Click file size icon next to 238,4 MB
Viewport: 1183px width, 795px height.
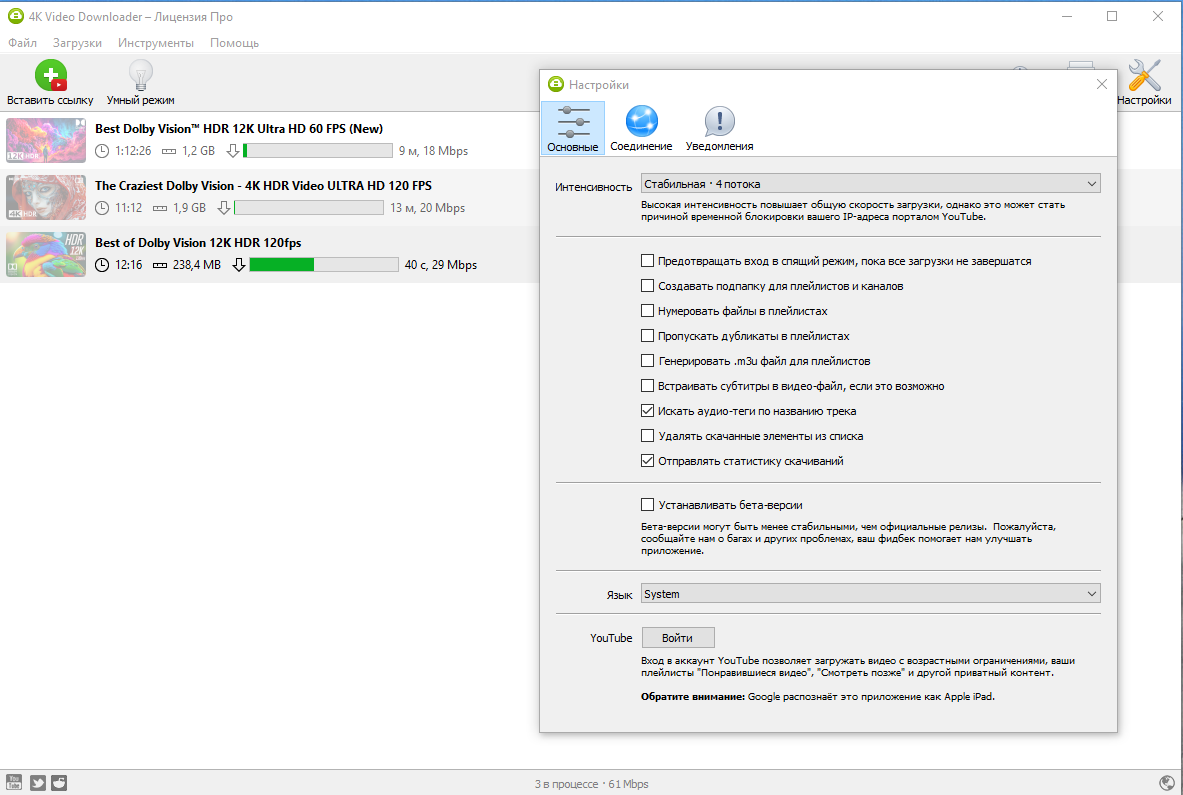point(160,265)
